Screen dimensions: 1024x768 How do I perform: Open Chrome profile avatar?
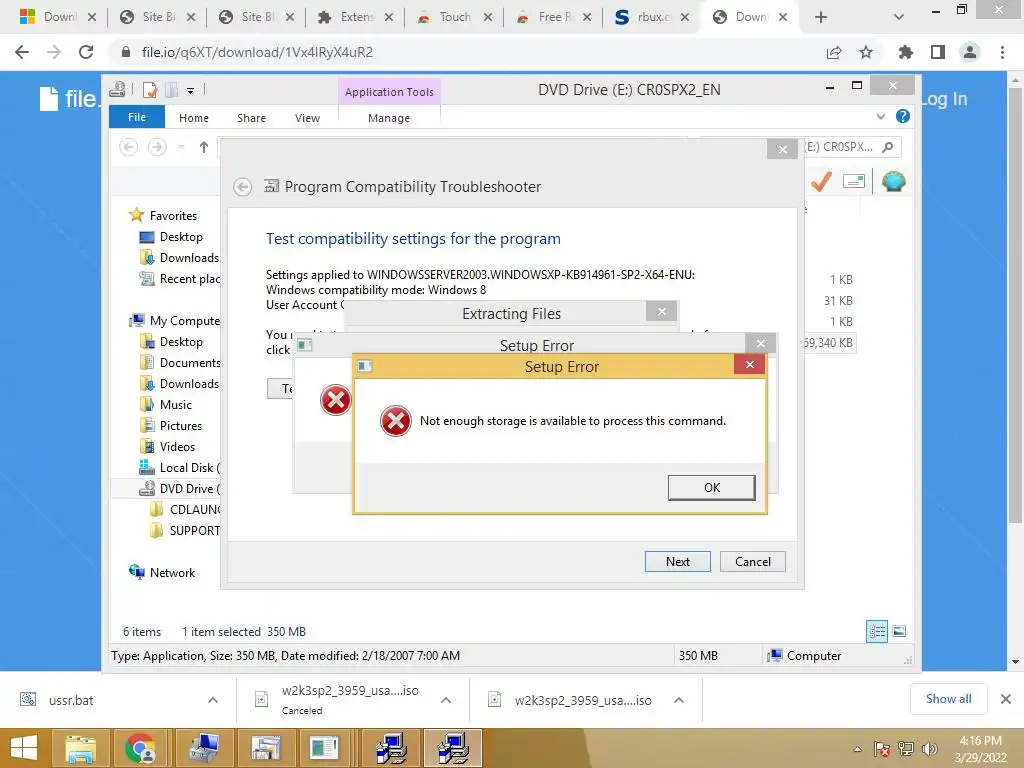point(970,52)
